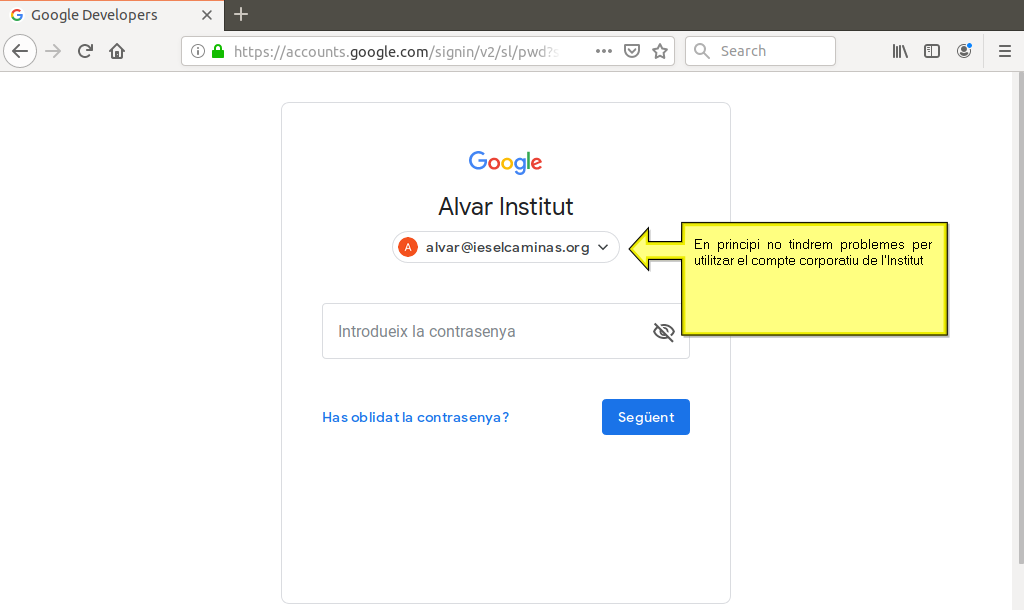Click the Introdueix la contrasenya field
The width and height of the screenshot is (1024, 610).
pyautogui.click(x=505, y=331)
